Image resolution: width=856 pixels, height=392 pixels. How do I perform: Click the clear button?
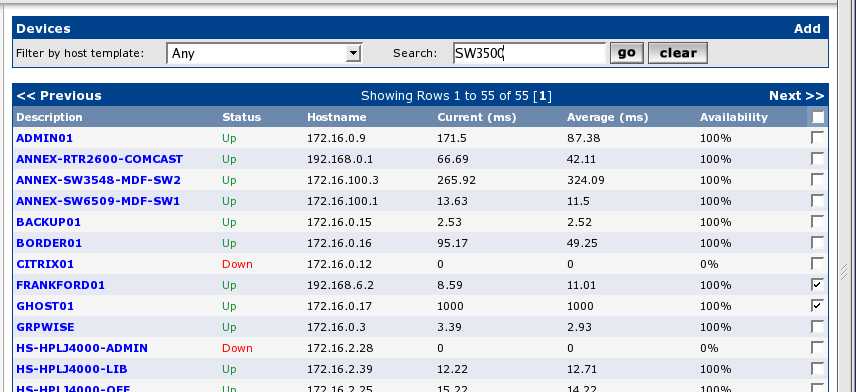pyautogui.click(x=677, y=53)
